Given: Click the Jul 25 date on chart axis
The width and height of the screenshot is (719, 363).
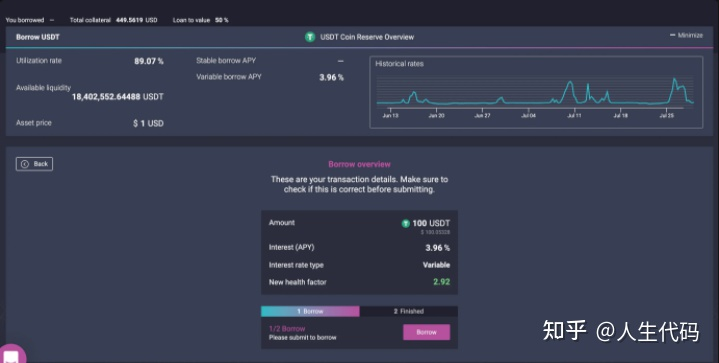Looking at the screenshot, I should (667, 116).
